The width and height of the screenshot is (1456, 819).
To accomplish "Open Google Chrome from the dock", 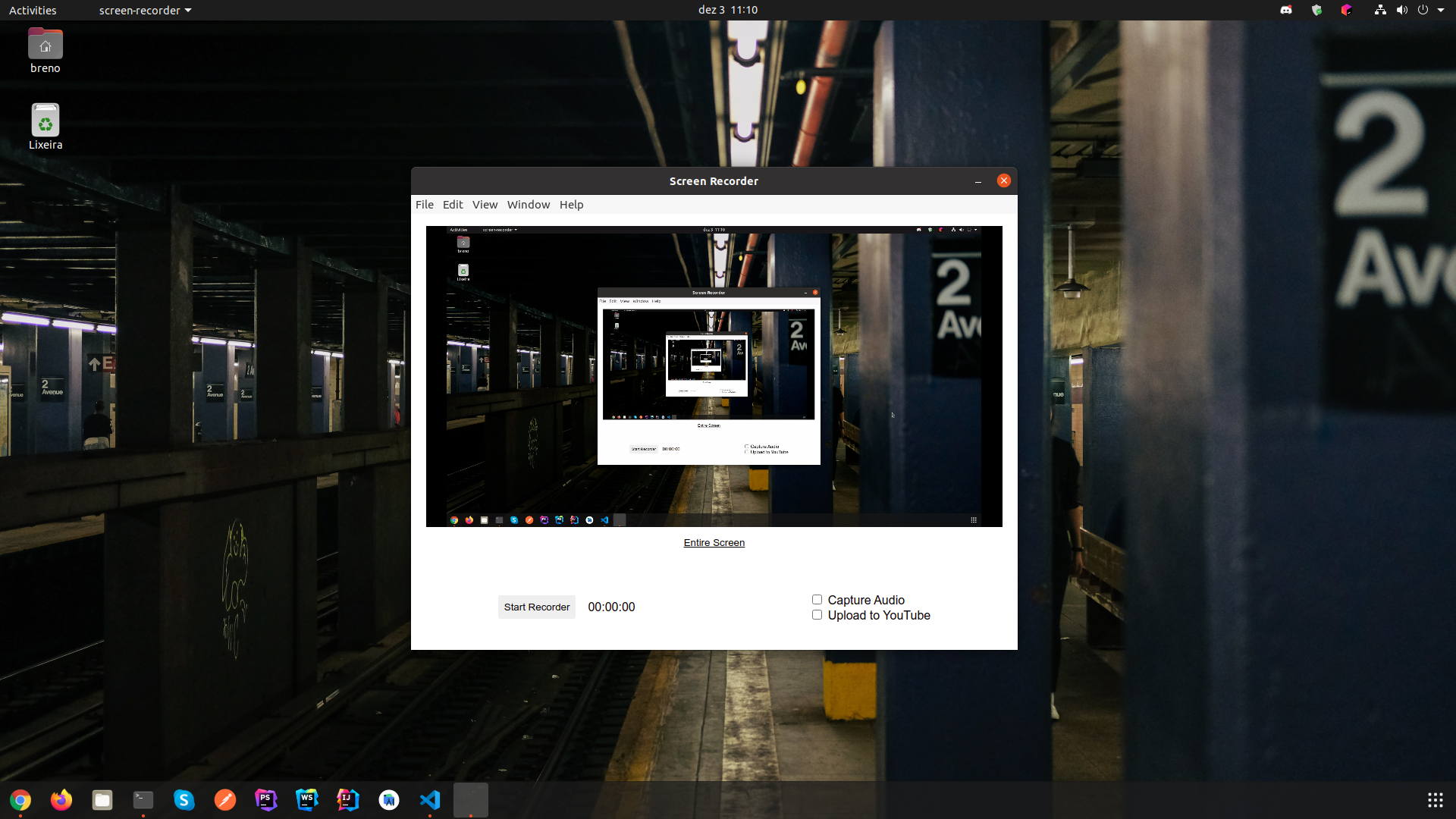I will click(20, 800).
